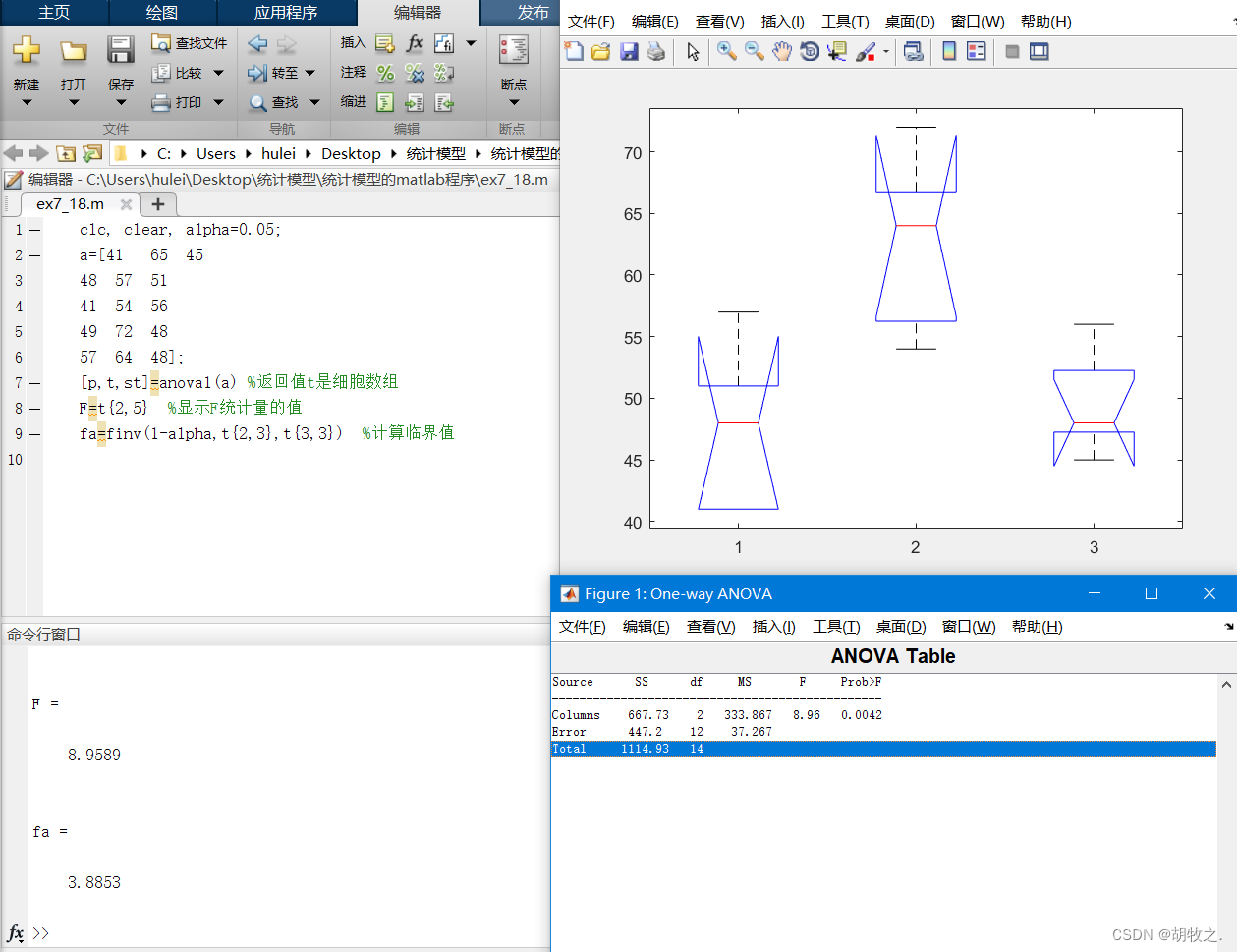Click the browse for folder icon
The image size is (1237, 952).
(92, 153)
